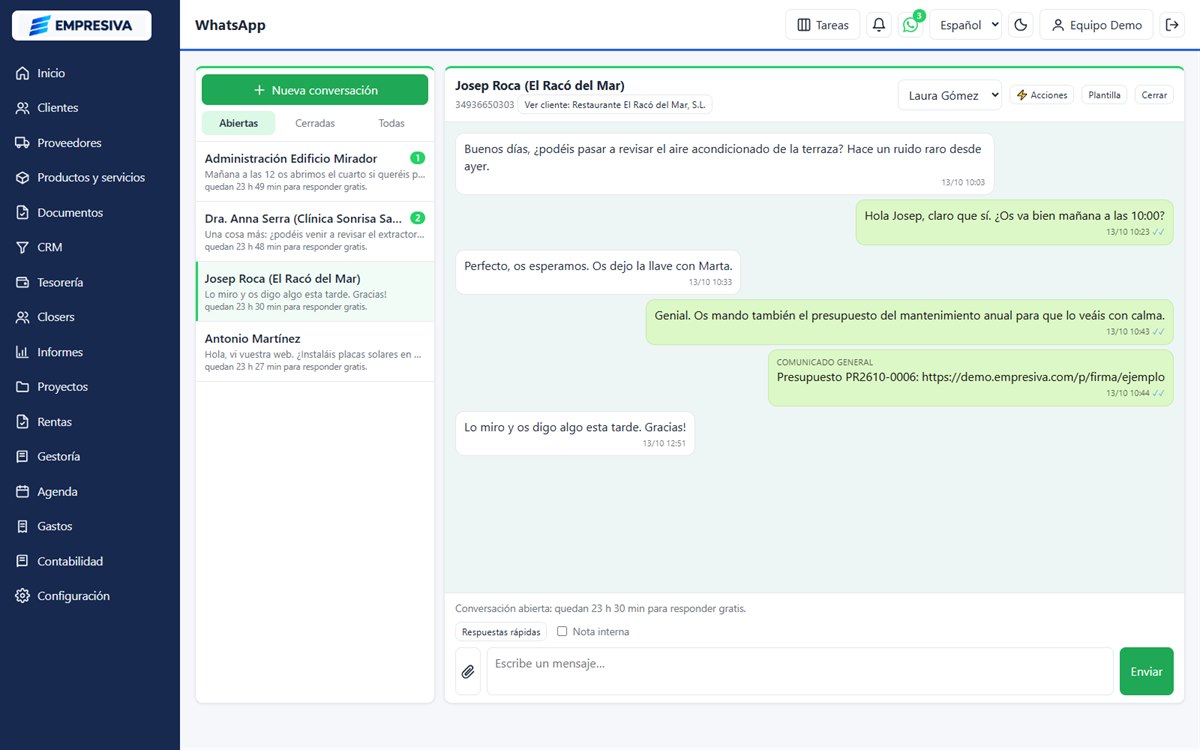The width and height of the screenshot is (1200, 750).
Task: Click the WhatsApp page title
Action: [x=230, y=25]
